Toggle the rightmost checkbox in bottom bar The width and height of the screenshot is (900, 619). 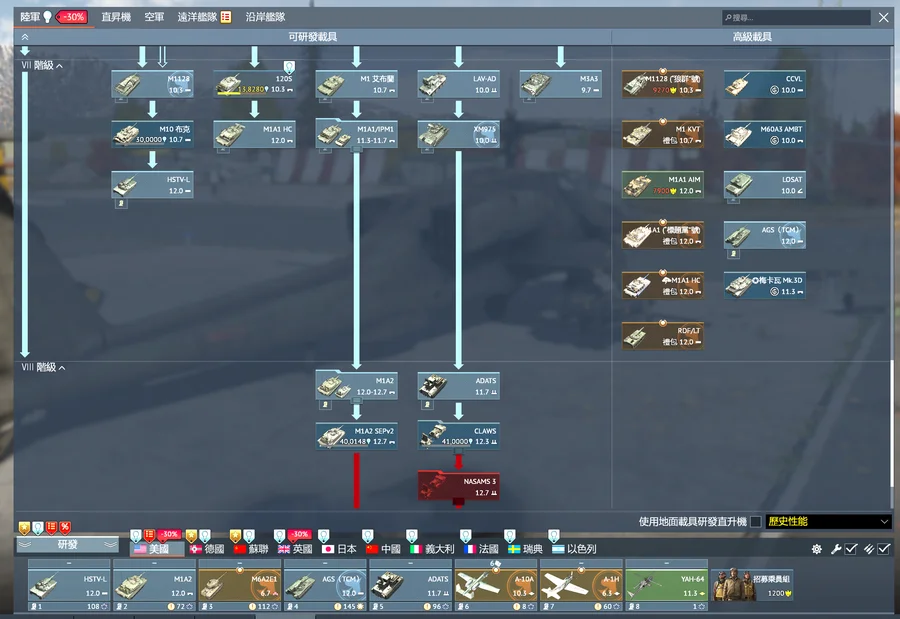(884, 549)
